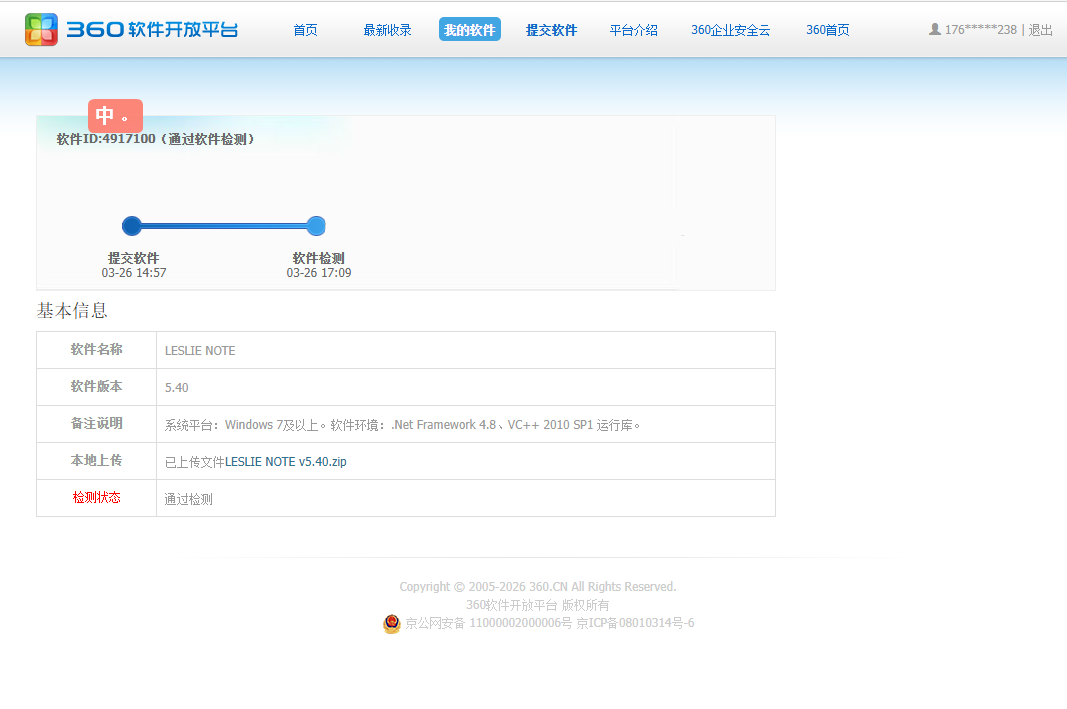Click the 提交软件 progress step circle
The width and height of the screenshot is (1067, 709).
(x=132, y=226)
